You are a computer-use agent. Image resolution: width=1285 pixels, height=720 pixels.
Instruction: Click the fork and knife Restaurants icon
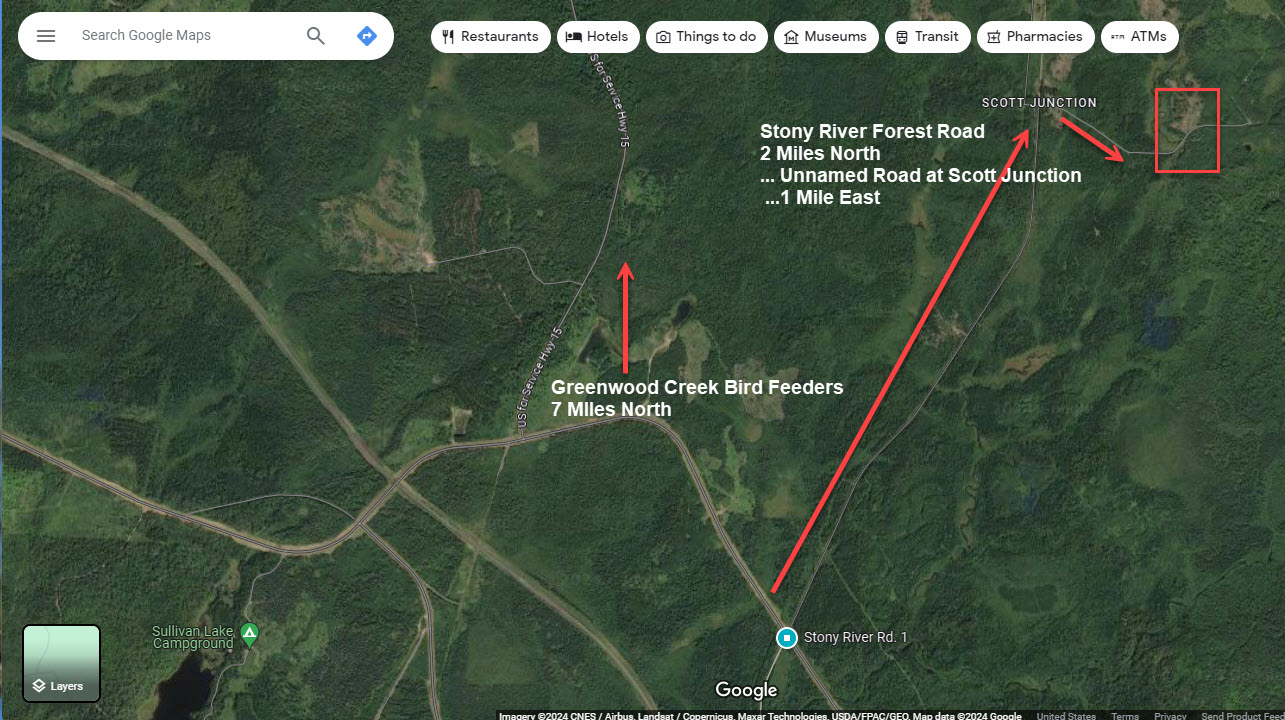448,37
